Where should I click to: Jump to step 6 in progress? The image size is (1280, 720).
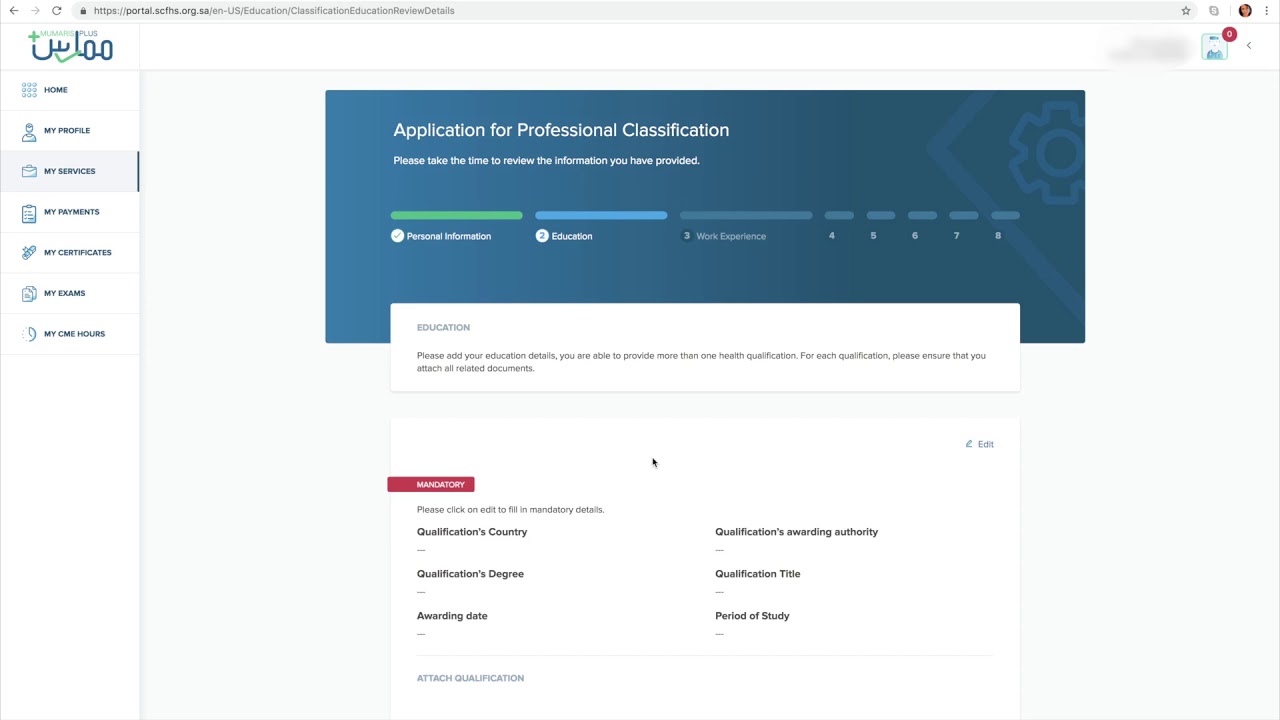(x=915, y=236)
